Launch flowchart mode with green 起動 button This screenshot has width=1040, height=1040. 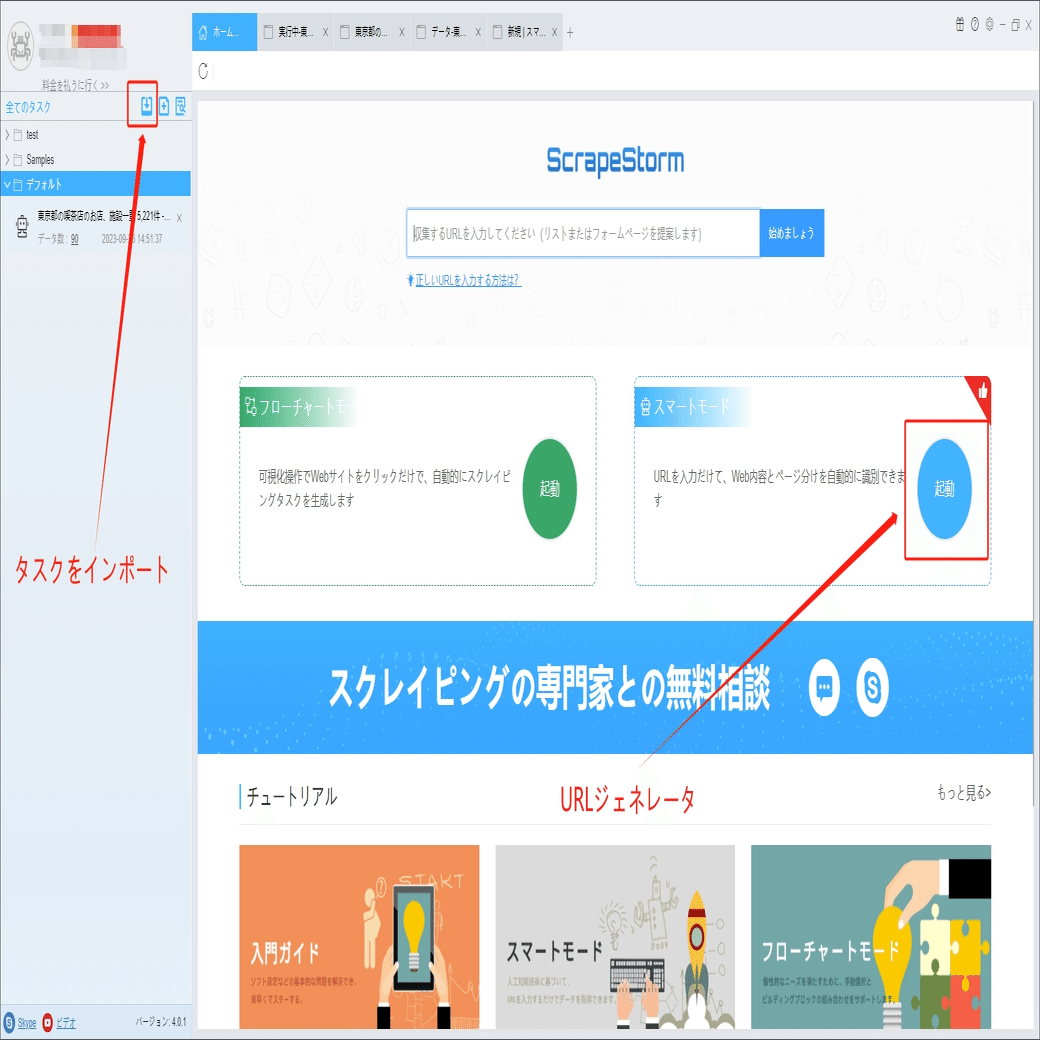coord(549,489)
